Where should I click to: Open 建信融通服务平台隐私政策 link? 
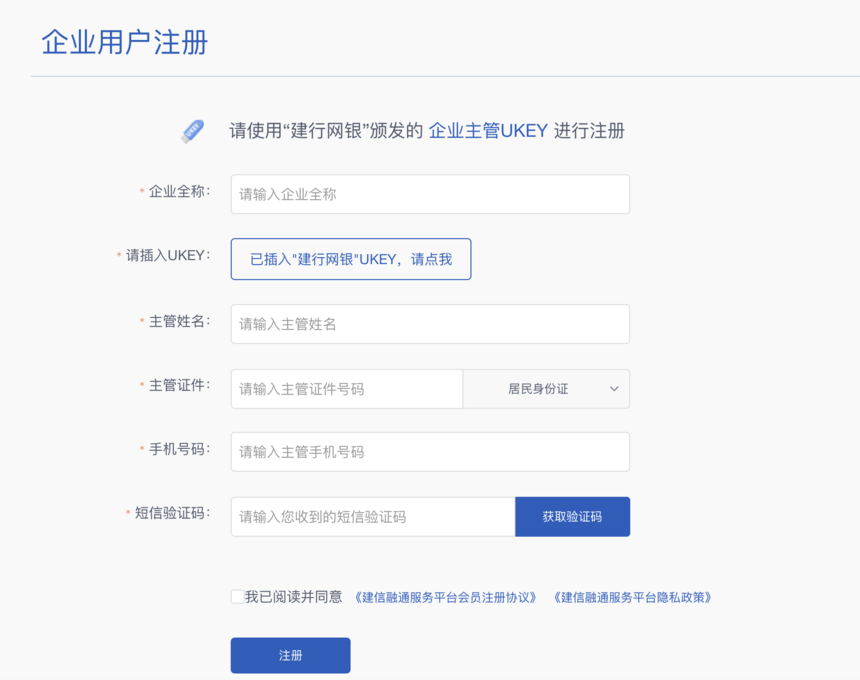point(632,597)
